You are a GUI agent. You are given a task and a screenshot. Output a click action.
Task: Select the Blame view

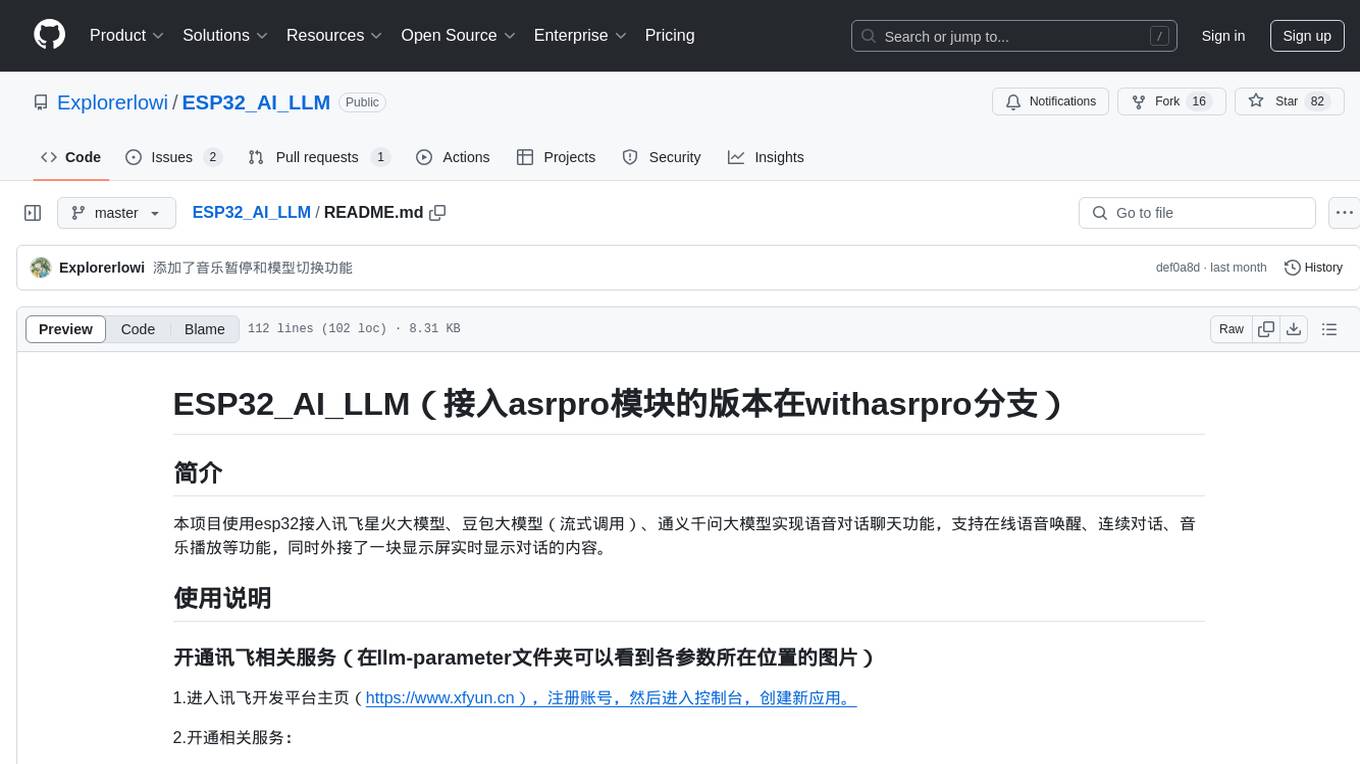pyautogui.click(x=204, y=329)
